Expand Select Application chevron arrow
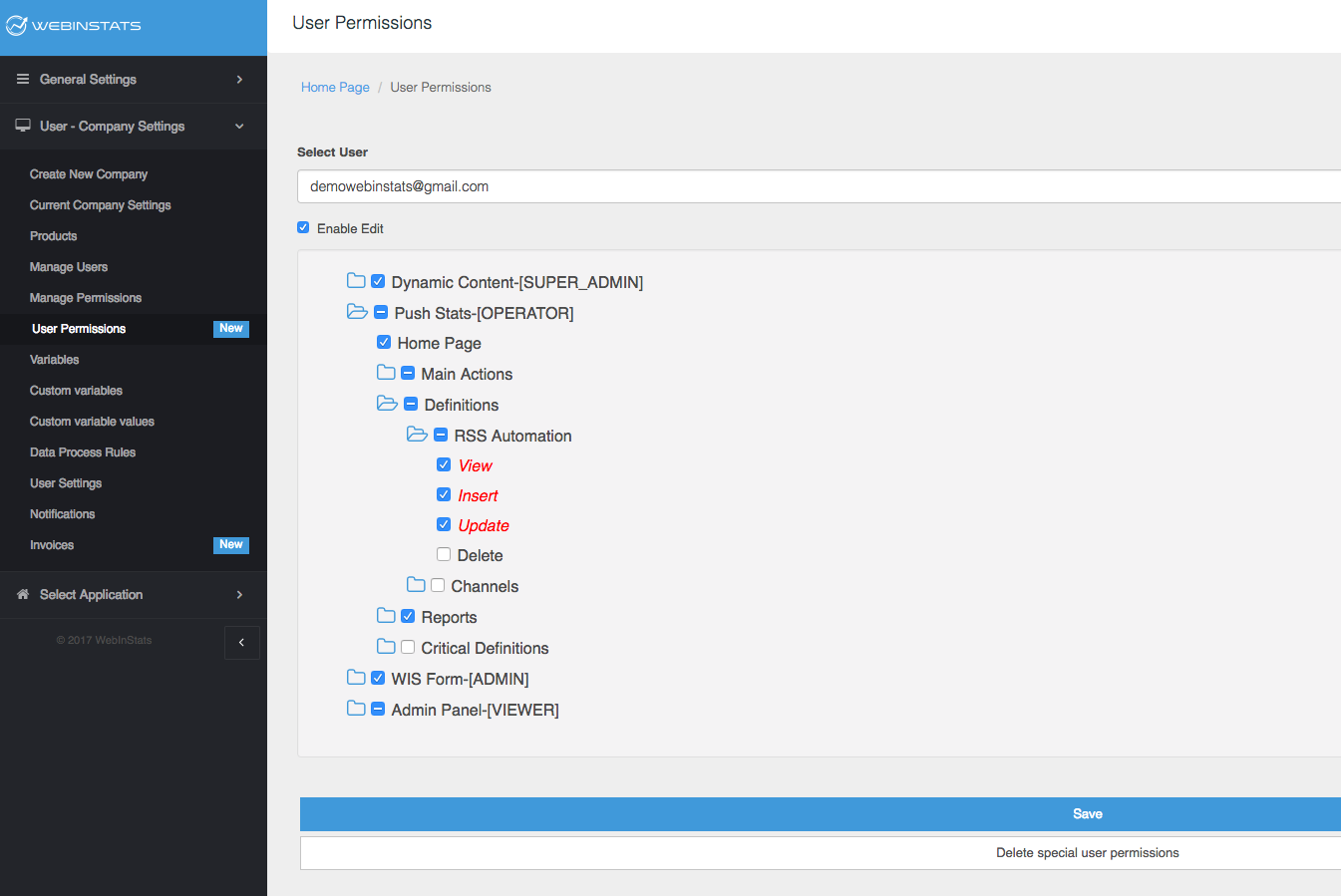 coord(239,595)
